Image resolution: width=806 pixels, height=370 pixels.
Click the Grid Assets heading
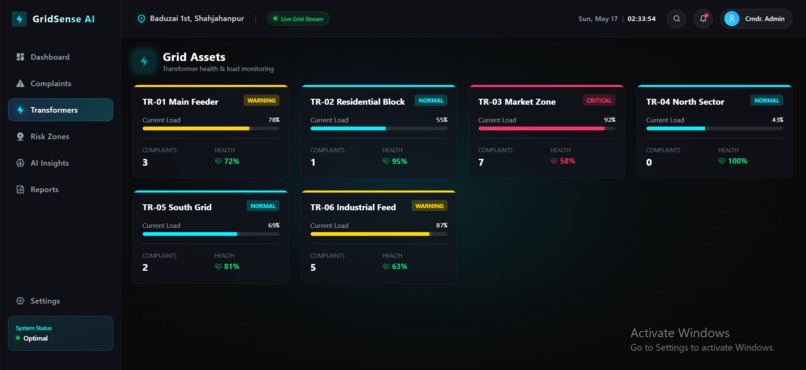pos(194,57)
